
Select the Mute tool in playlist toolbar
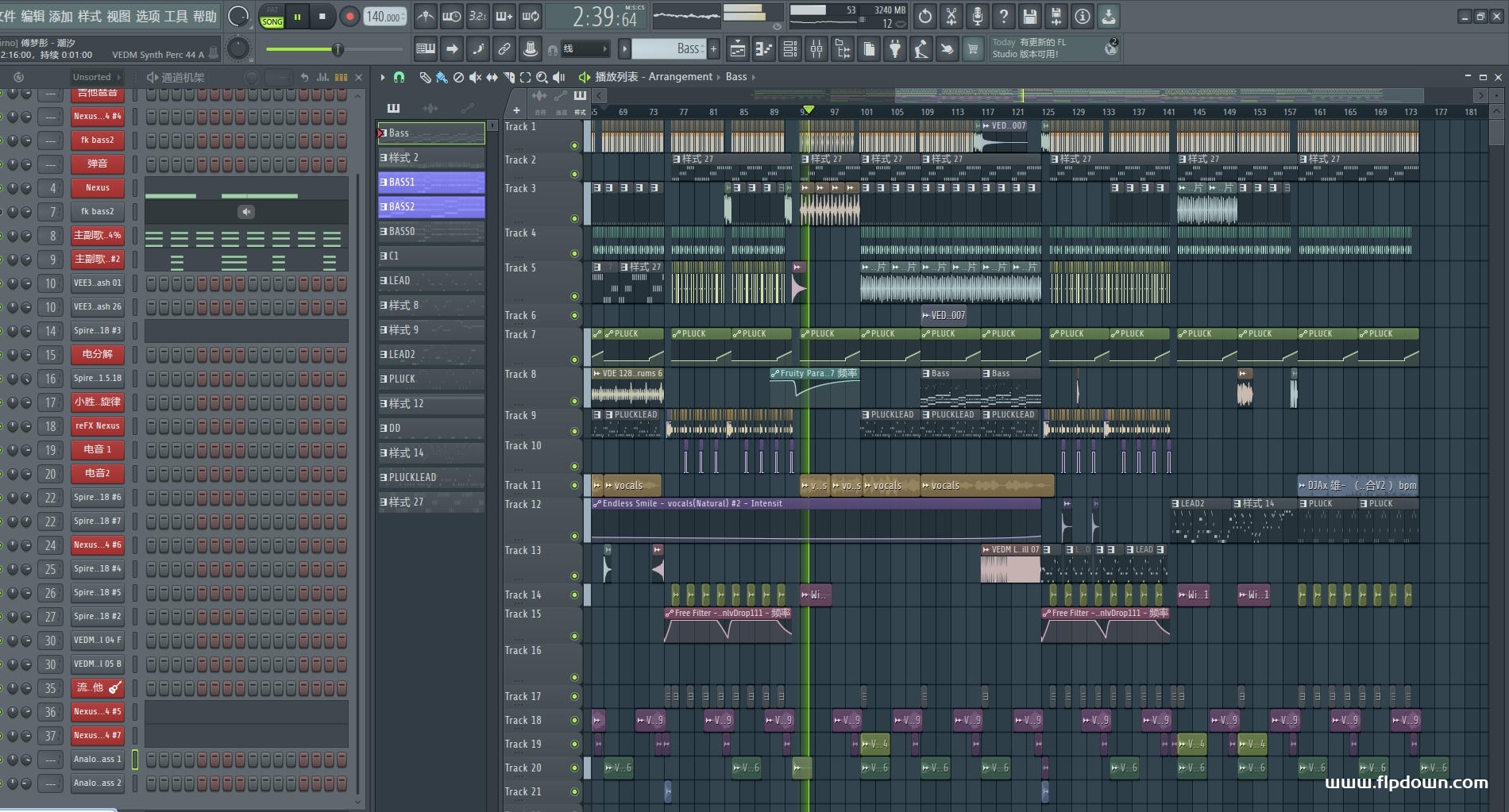tap(475, 77)
